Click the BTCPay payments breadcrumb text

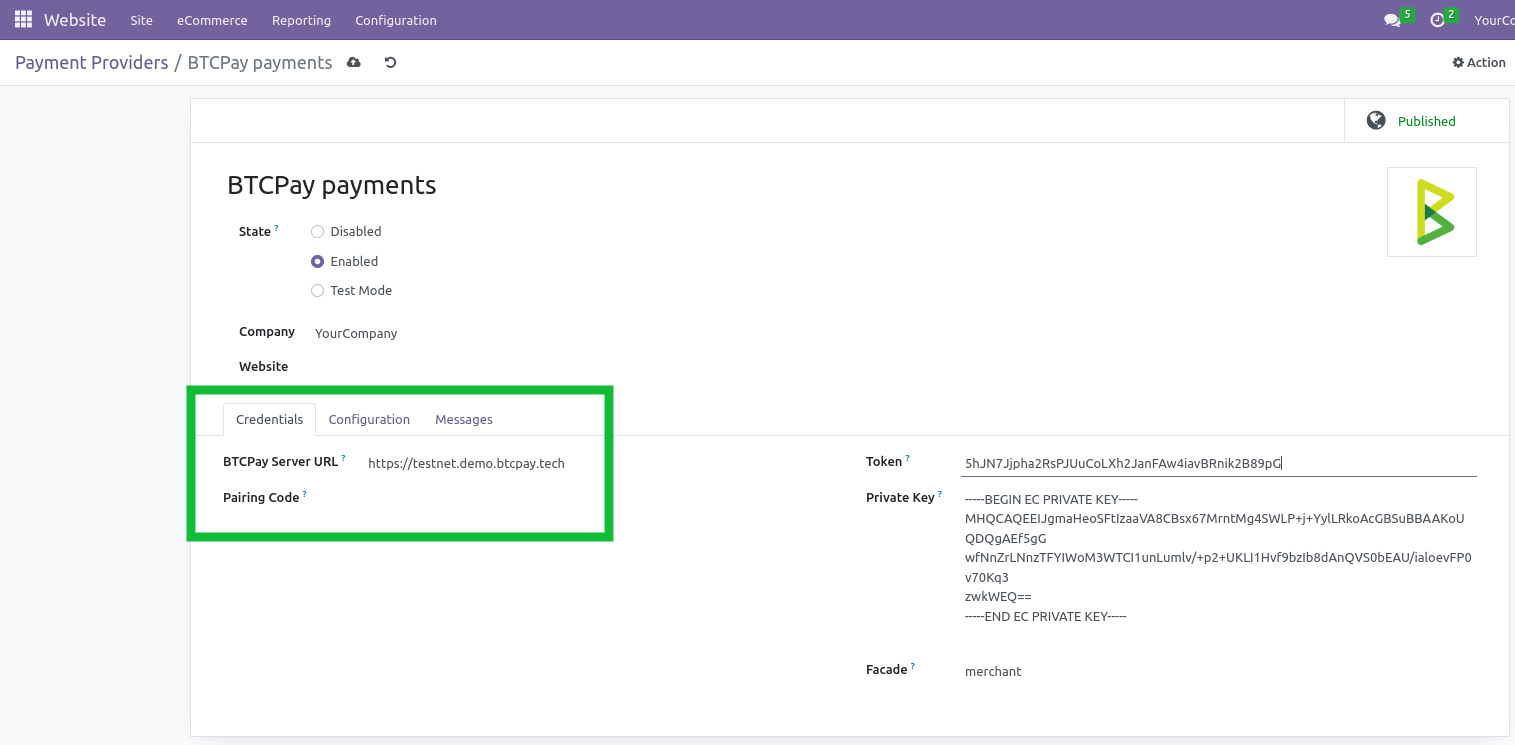[260, 63]
